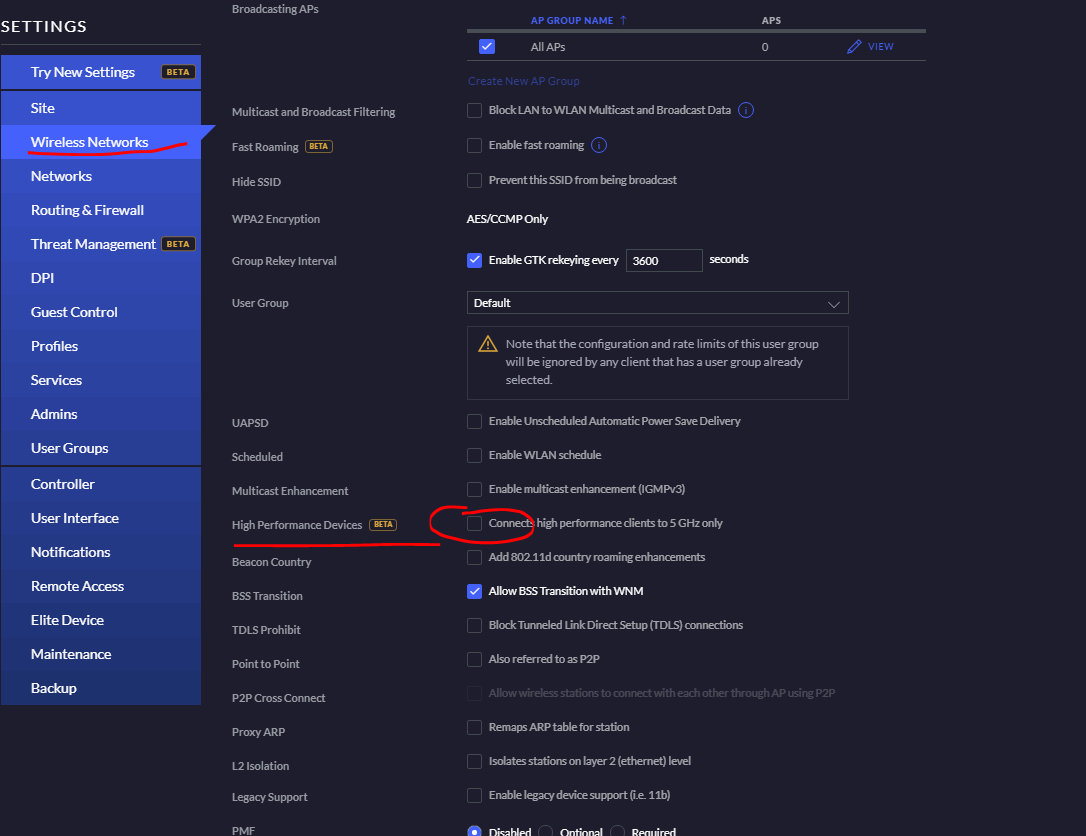
Task: Click info icon beside Block LAN to WLAN Multicast
Action: tap(746, 110)
